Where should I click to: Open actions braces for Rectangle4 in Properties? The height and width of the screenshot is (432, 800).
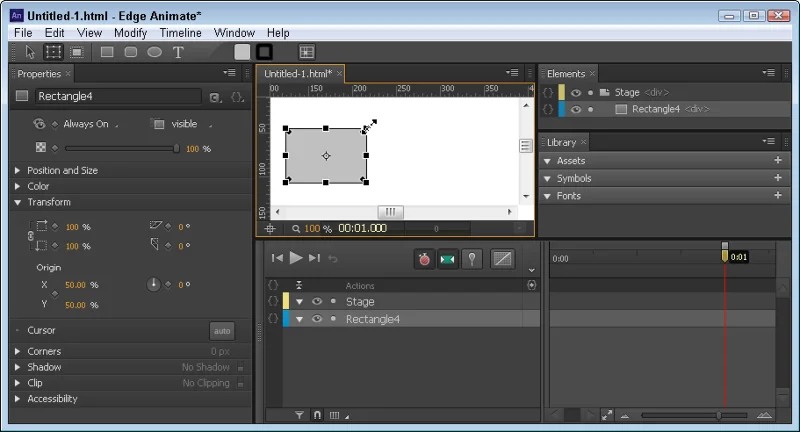[237, 97]
